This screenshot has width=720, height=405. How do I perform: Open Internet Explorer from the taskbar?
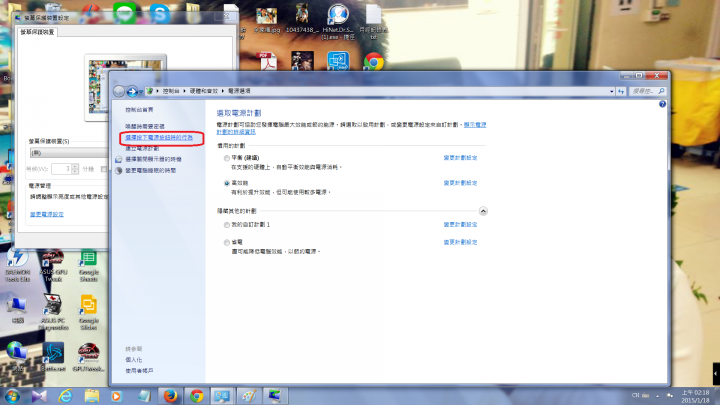65,396
